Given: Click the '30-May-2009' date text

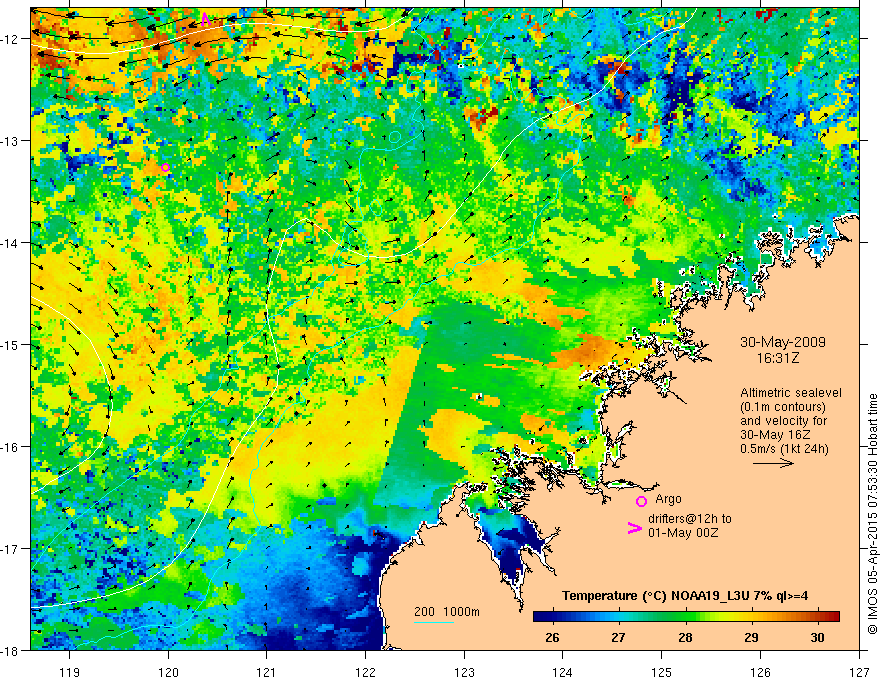Looking at the screenshot, I should (x=782, y=342).
